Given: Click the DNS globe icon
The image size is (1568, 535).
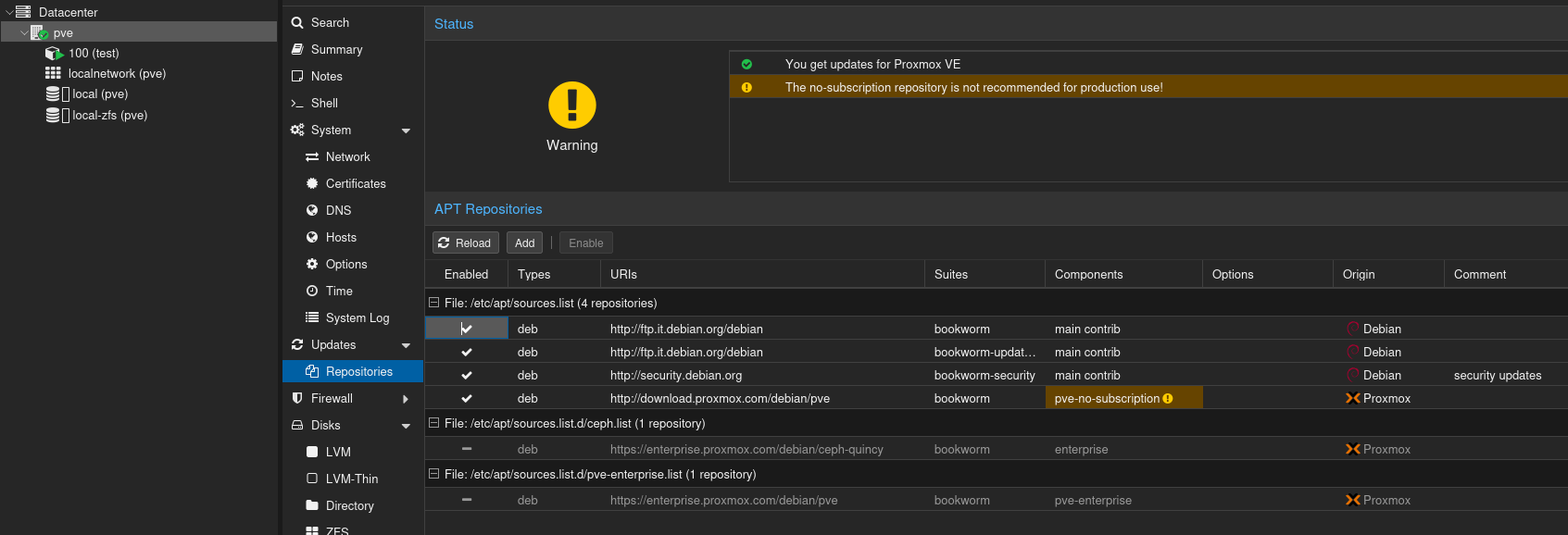Looking at the screenshot, I should pos(312,210).
